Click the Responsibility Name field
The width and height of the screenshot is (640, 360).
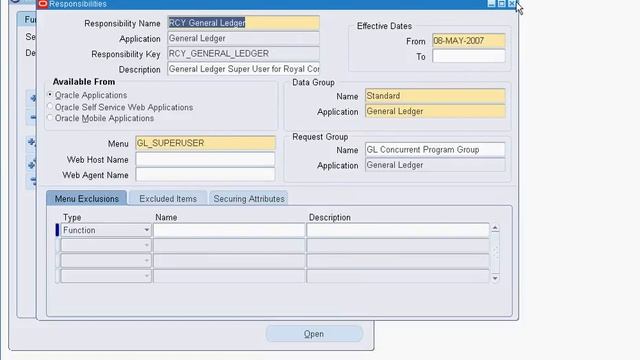click(x=244, y=23)
